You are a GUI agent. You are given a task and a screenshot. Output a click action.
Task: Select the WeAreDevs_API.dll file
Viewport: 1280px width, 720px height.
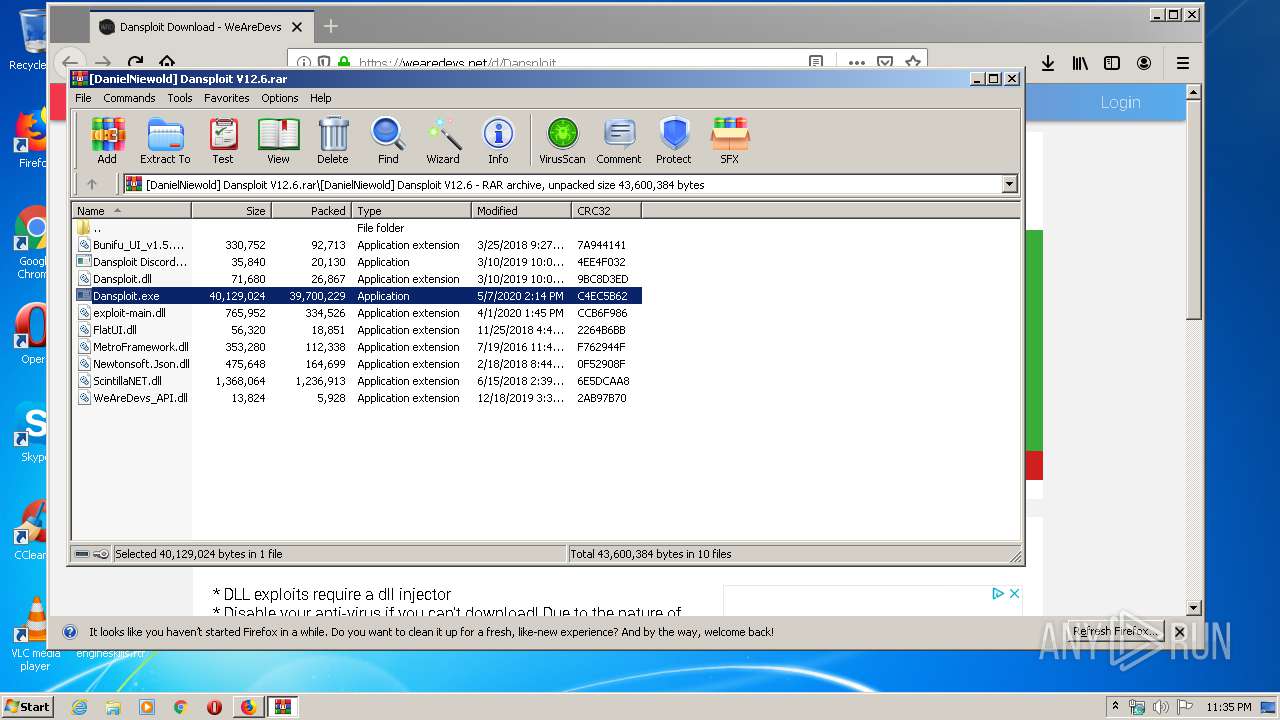(x=357, y=398)
